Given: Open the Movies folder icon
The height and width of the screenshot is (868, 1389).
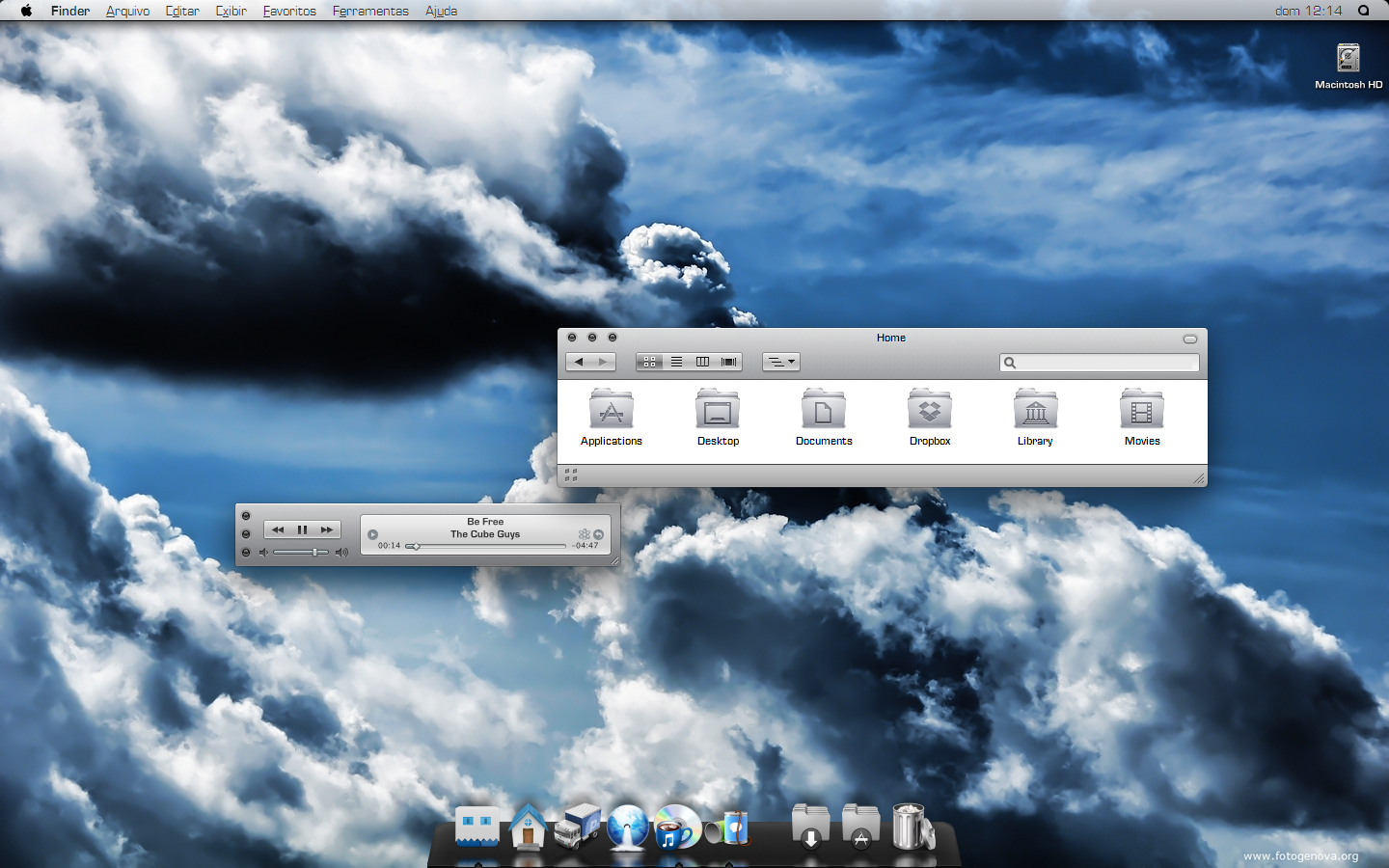Looking at the screenshot, I should click(x=1142, y=410).
